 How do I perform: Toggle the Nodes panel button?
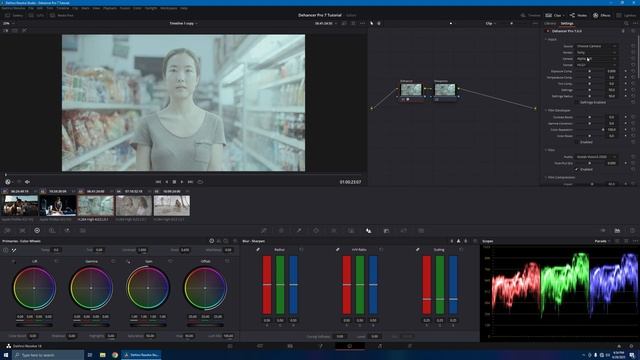[578, 15]
